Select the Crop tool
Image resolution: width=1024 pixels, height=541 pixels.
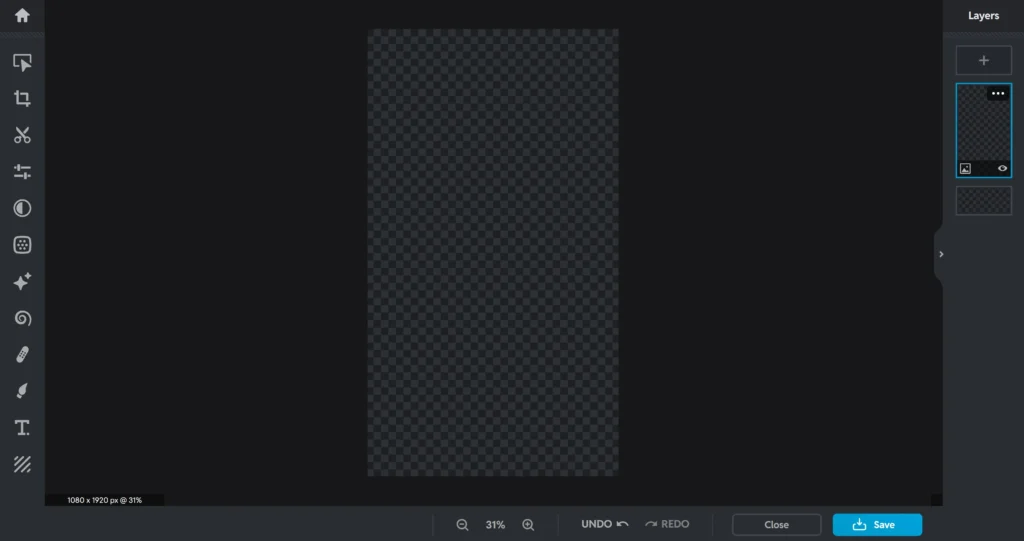(22, 99)
